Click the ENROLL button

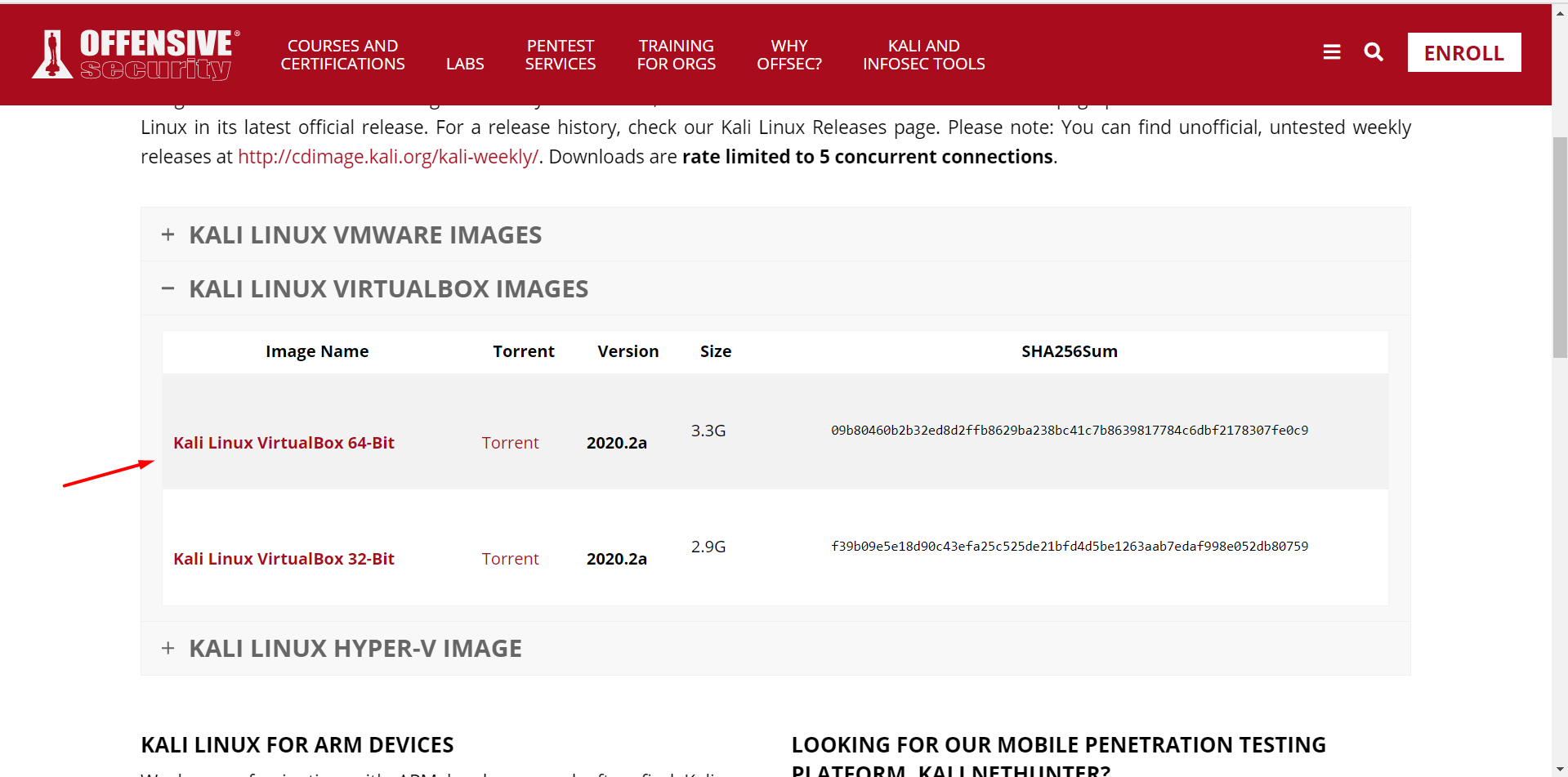point(1464,52)
